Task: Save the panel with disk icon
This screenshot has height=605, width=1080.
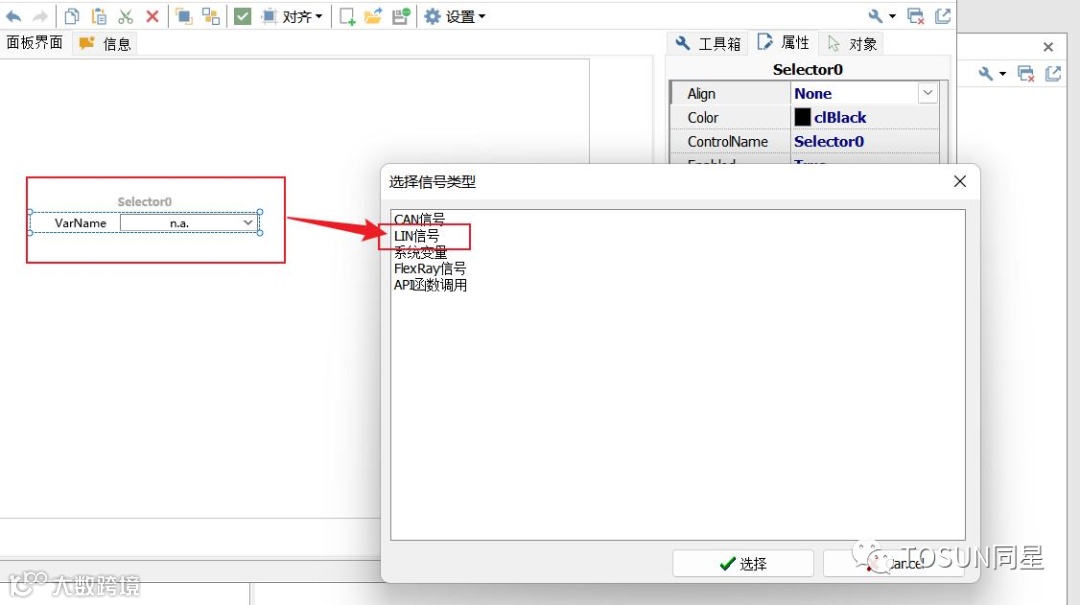Action: [401, 17]
